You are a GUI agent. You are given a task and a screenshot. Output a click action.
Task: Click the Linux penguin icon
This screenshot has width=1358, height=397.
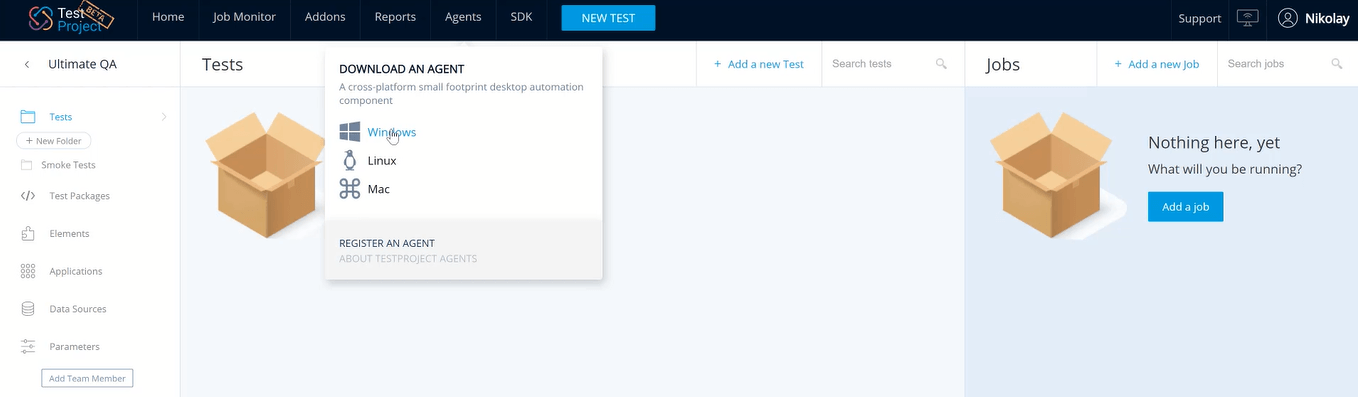pos(350,160)
